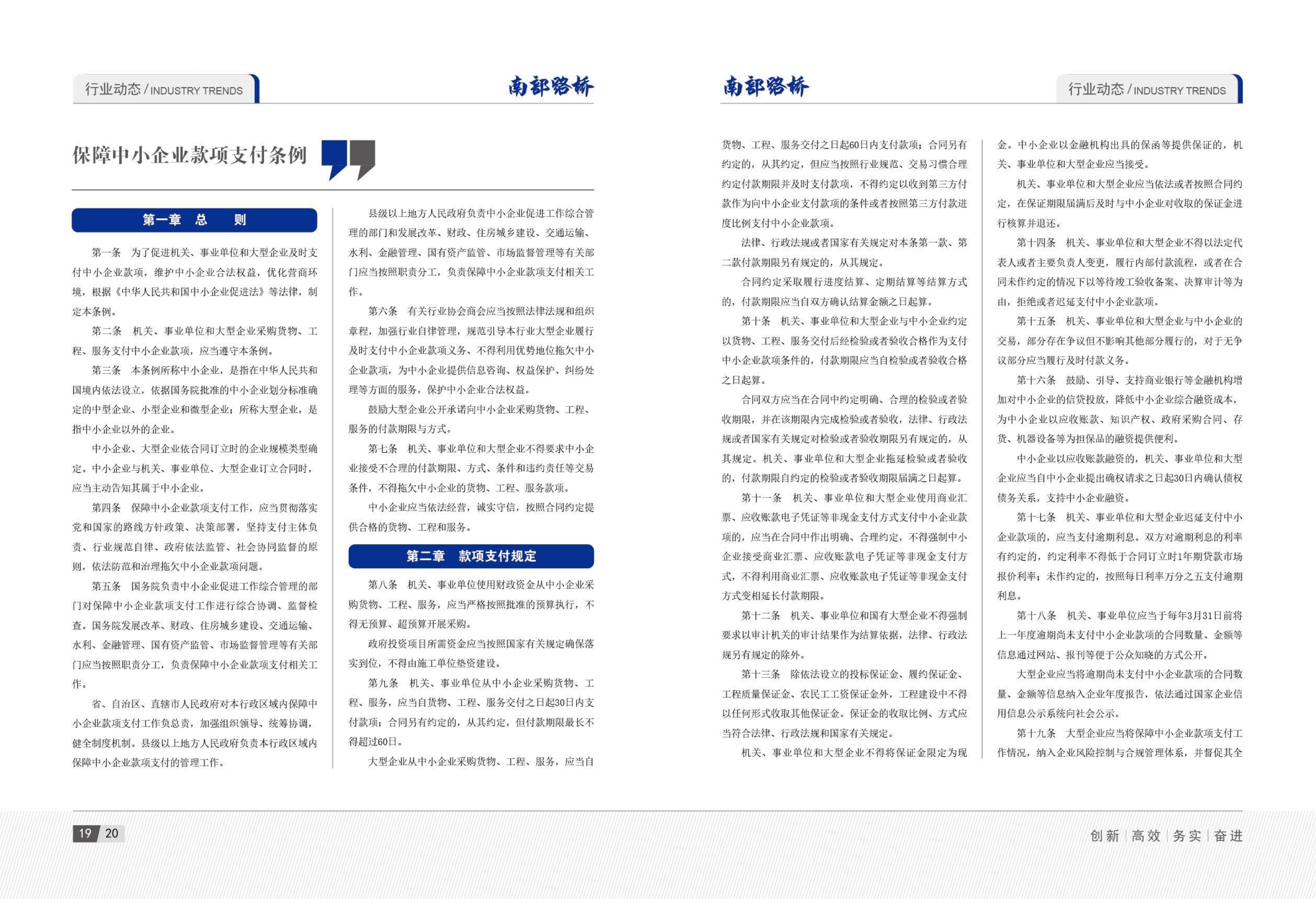Image resolution: width=1316 pixels, height=899 pixels.
Task: Click the right page 行业动态 / INDUSTRY TRENDS header tab
Action: pos(1149,89)
